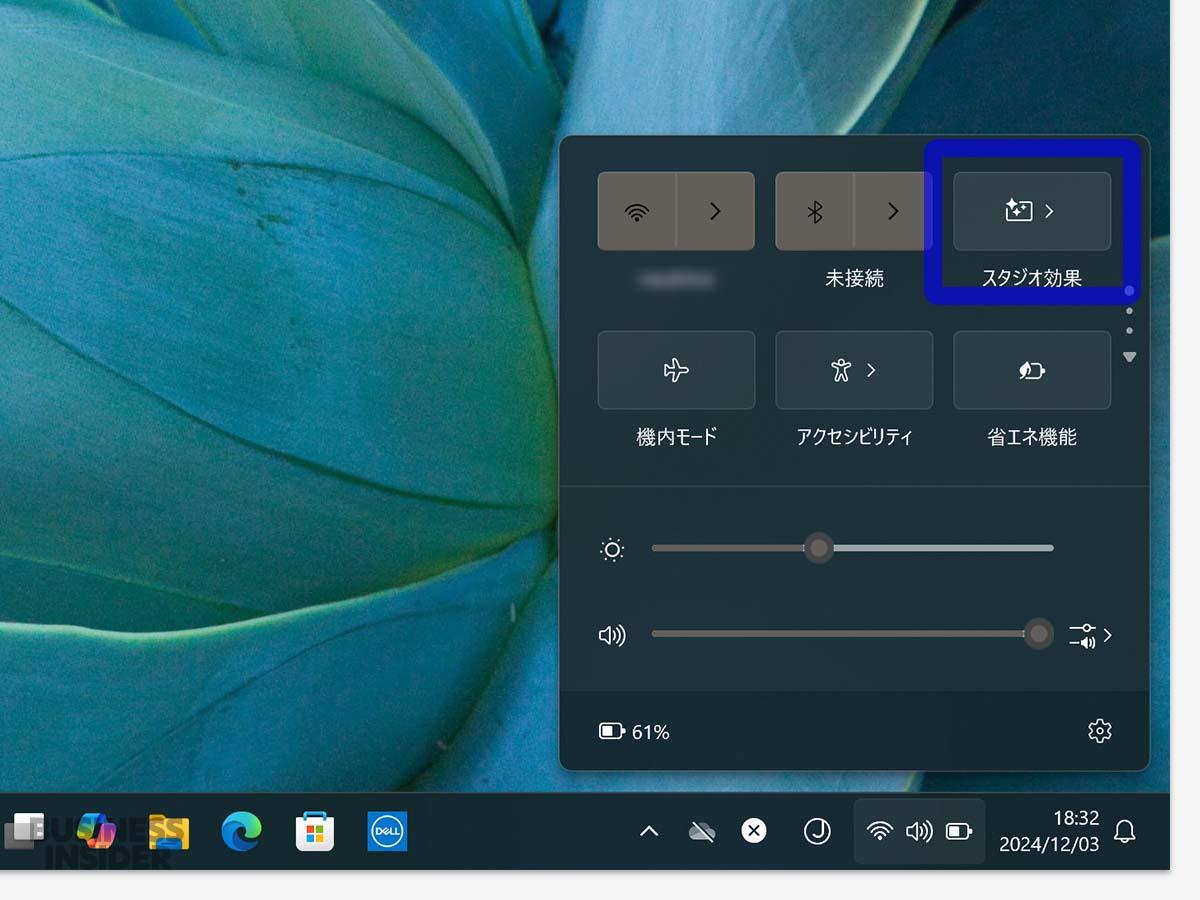
Task: Click the J input mode indicator
Action: [x=817, y=831]
